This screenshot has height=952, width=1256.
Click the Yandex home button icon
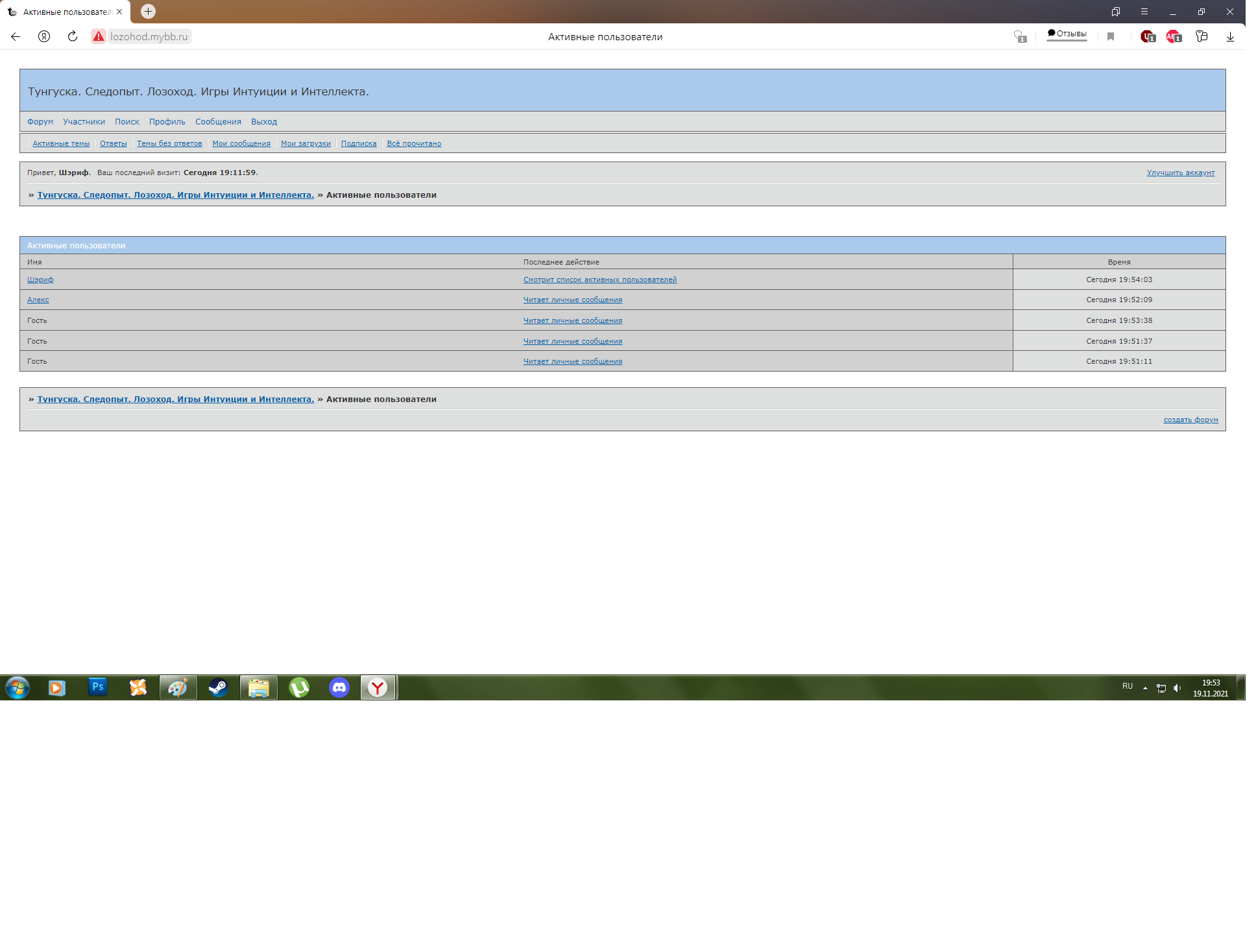pyautogui.click(x=44, y=37)
